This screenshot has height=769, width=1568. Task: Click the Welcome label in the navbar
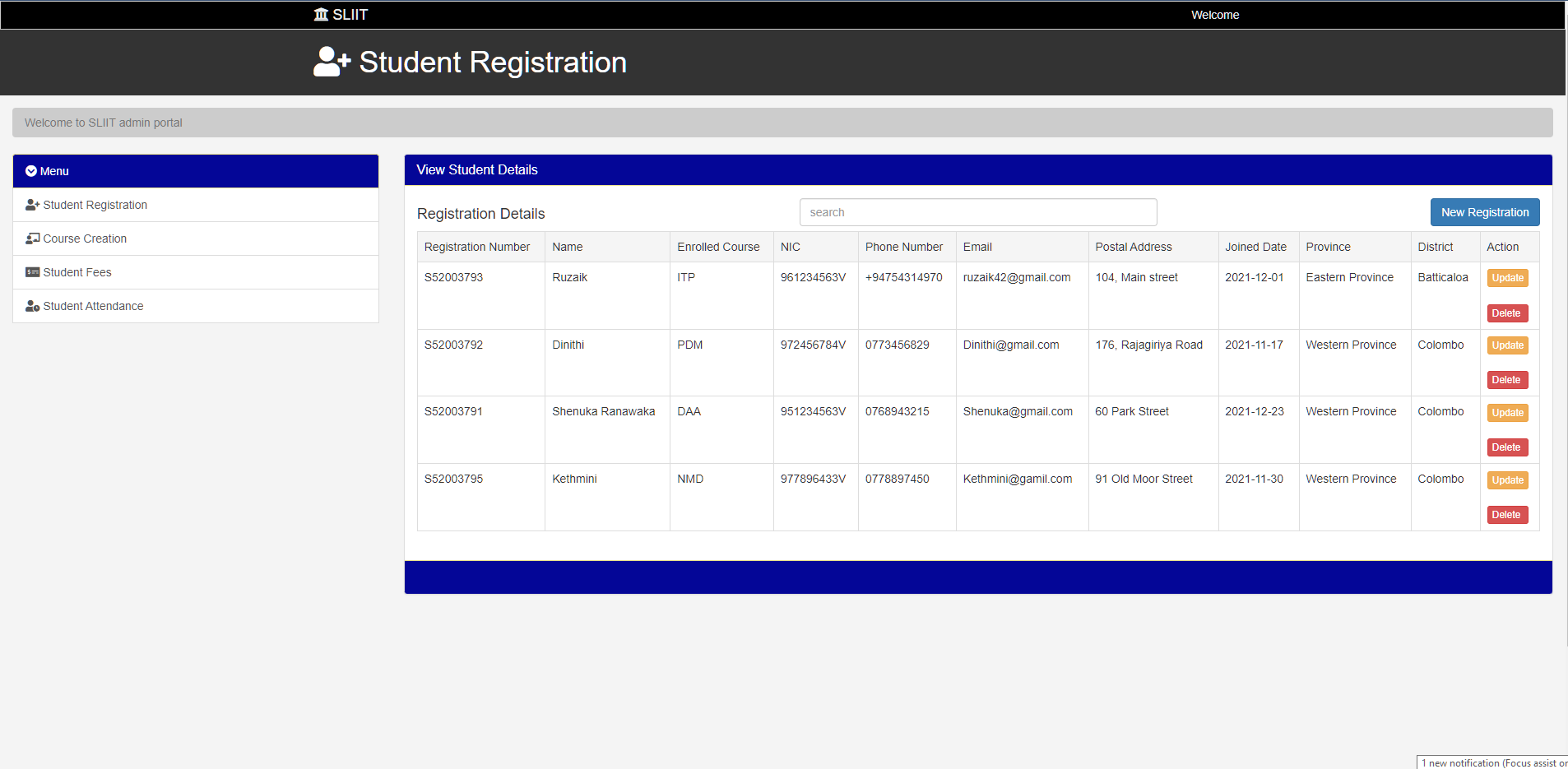click(1214, 14)
